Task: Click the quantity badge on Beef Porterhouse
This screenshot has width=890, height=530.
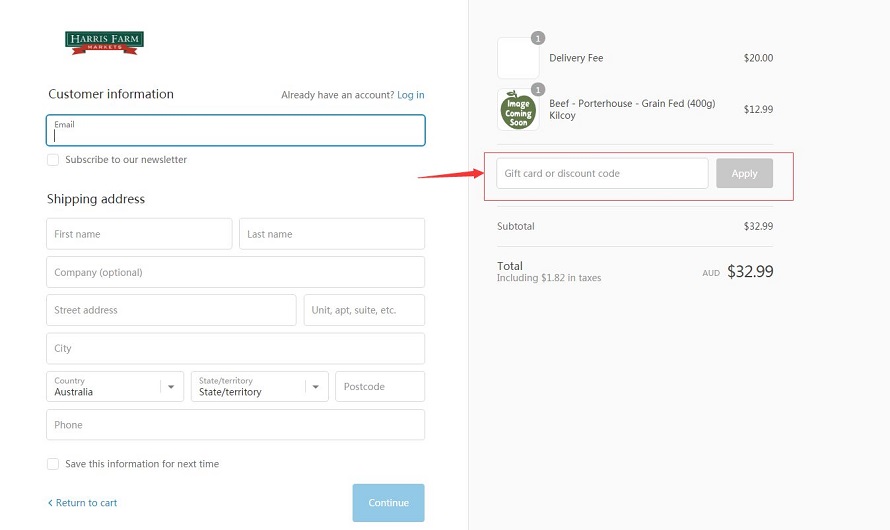Action: click(538, 90)
